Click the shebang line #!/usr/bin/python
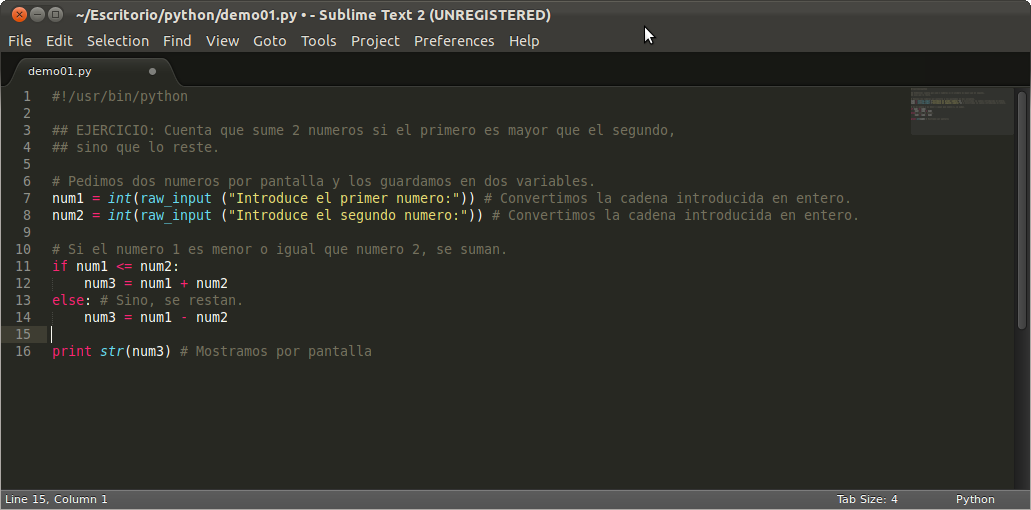 pyautogui.click(x=120, y=97)
